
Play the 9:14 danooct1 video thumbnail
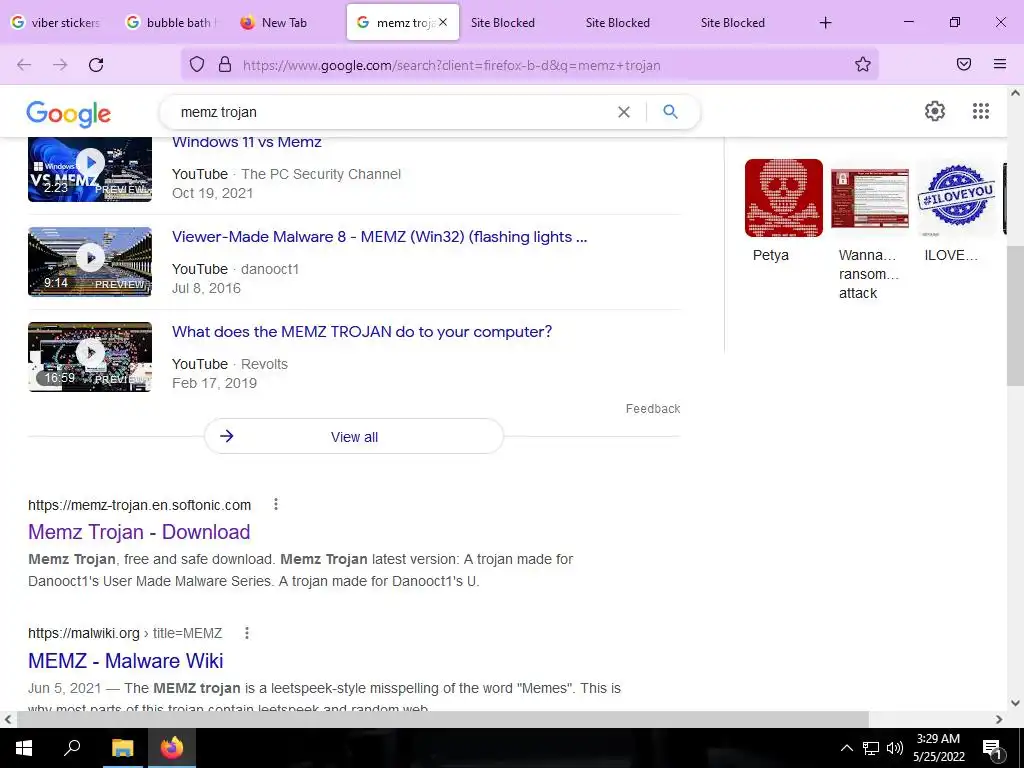(x=90, y=262)
